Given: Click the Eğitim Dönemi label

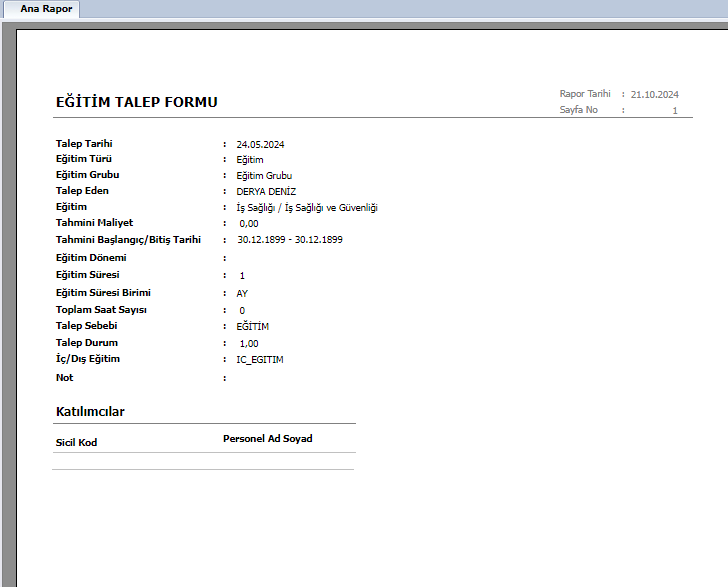Looking at the screenshot, I should pyautogui.click(x=91, y=258).
